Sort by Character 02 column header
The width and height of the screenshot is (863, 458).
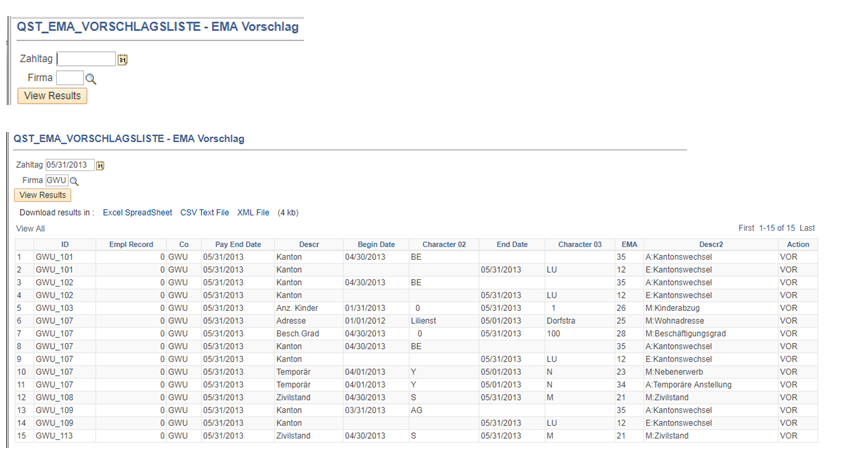[444, 244]
